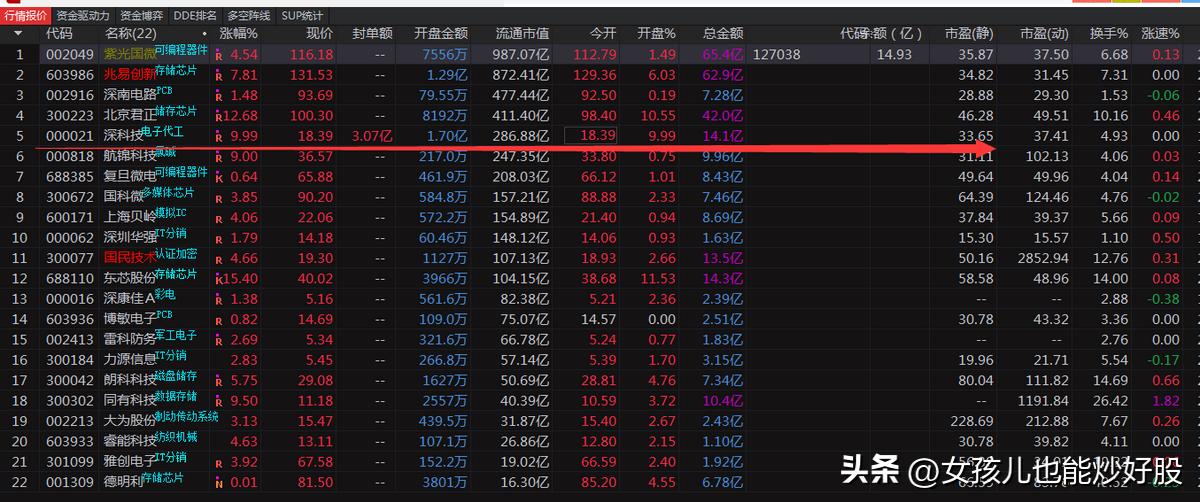Click the R marker on 深南电路 row
This screenshot has width=1200, height=502.
pyautogui.click(x=219, y=96)
